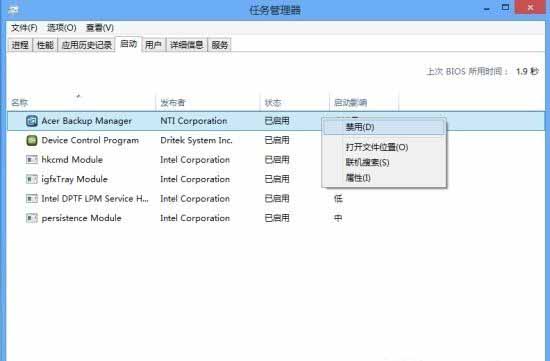Switch to the 进程 tab

tap(20, 45)
